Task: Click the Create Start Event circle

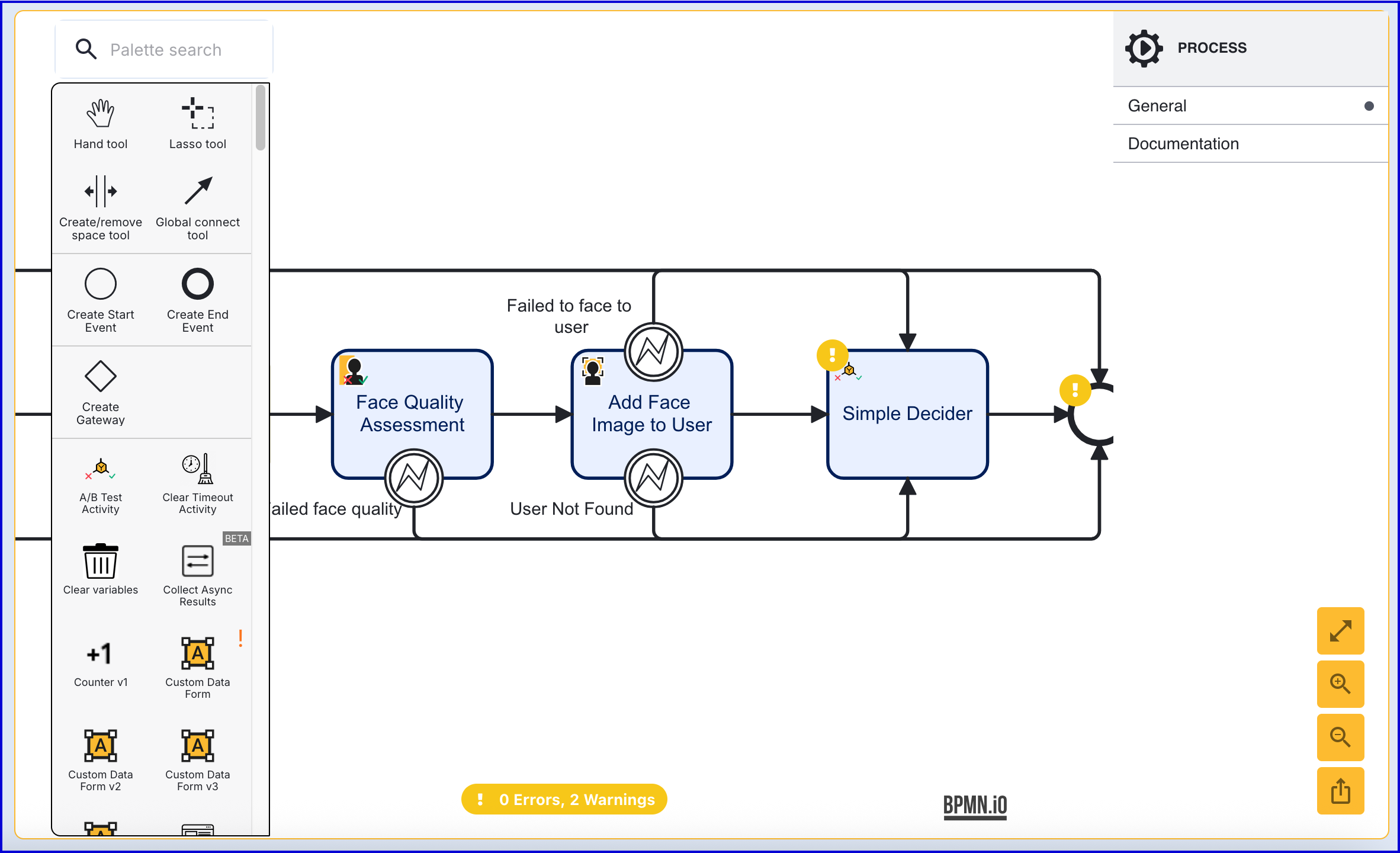Action: click(x=100, y=284)
